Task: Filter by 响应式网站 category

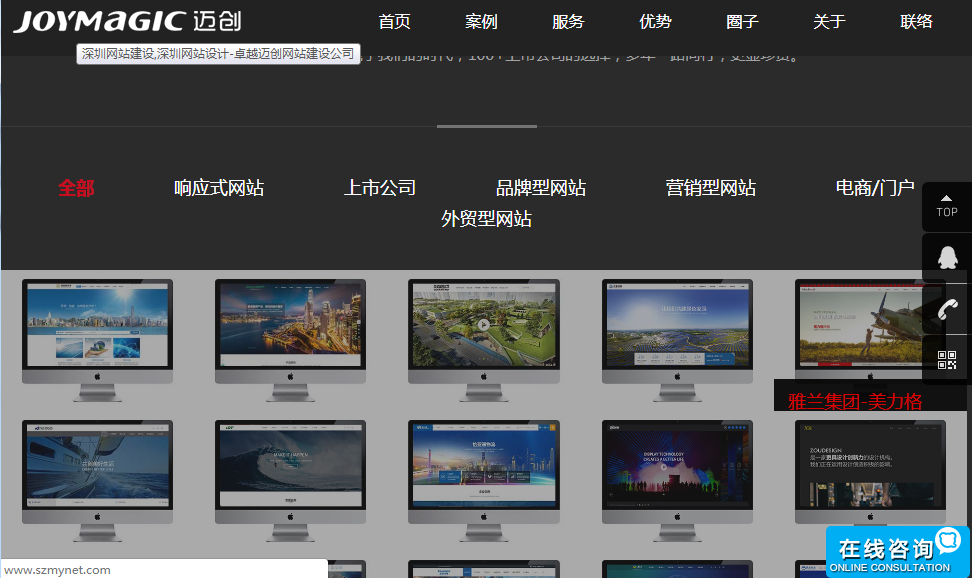Action: click(219, 188)
